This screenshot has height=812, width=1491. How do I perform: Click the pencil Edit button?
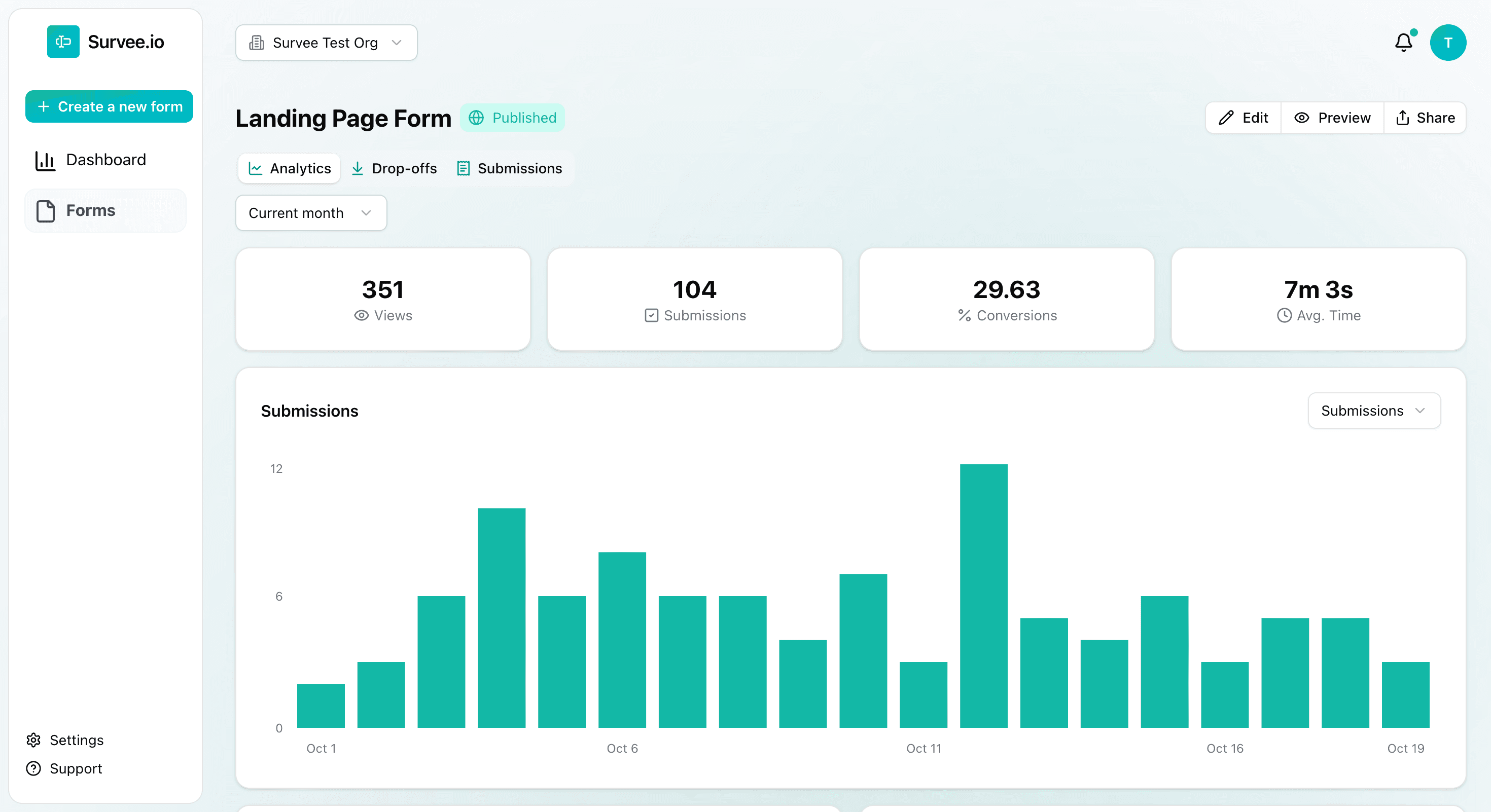1242,118
